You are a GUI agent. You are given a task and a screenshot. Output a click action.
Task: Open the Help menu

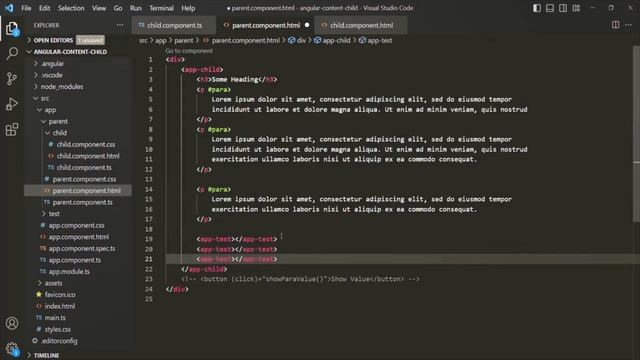[188, 8]
